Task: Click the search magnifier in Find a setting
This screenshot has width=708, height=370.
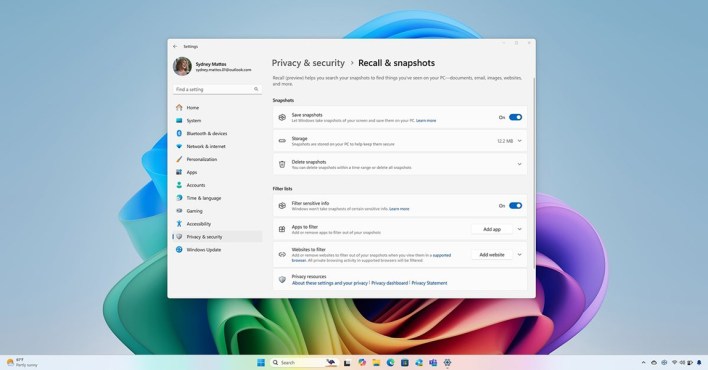Action: point(256,89)
